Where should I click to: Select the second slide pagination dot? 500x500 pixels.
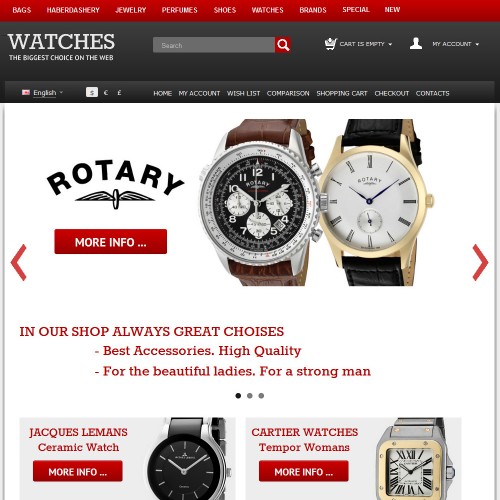(x=250, y=396)
